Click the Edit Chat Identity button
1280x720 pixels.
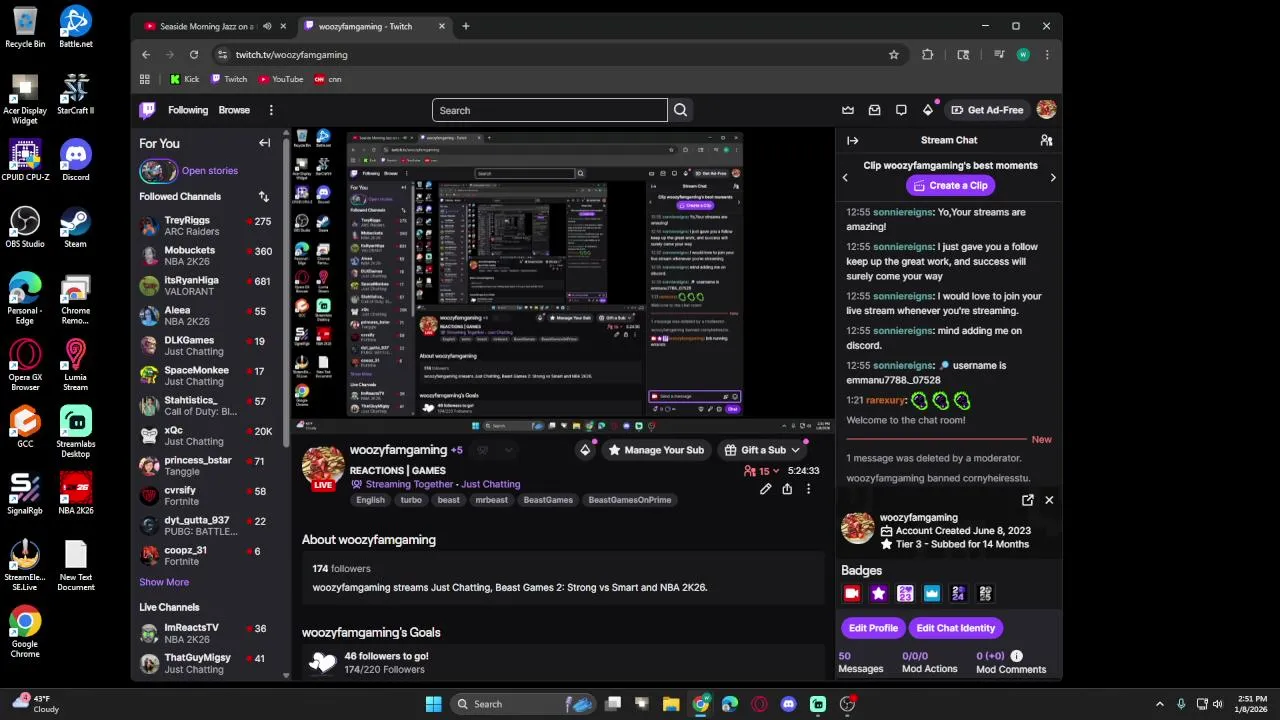(956, 628)
